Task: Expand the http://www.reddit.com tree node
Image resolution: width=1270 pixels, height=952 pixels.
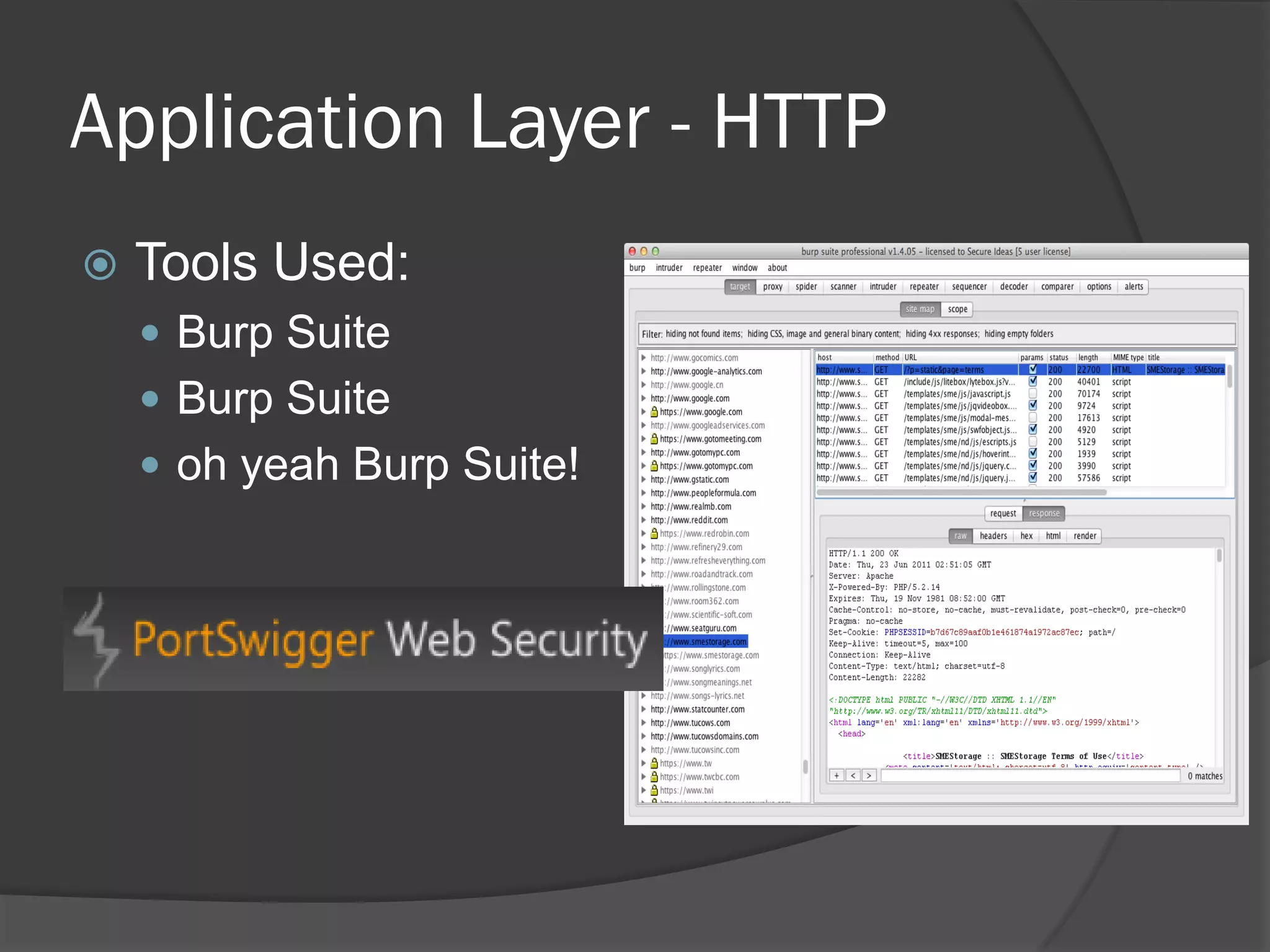Action: [644, 520]
